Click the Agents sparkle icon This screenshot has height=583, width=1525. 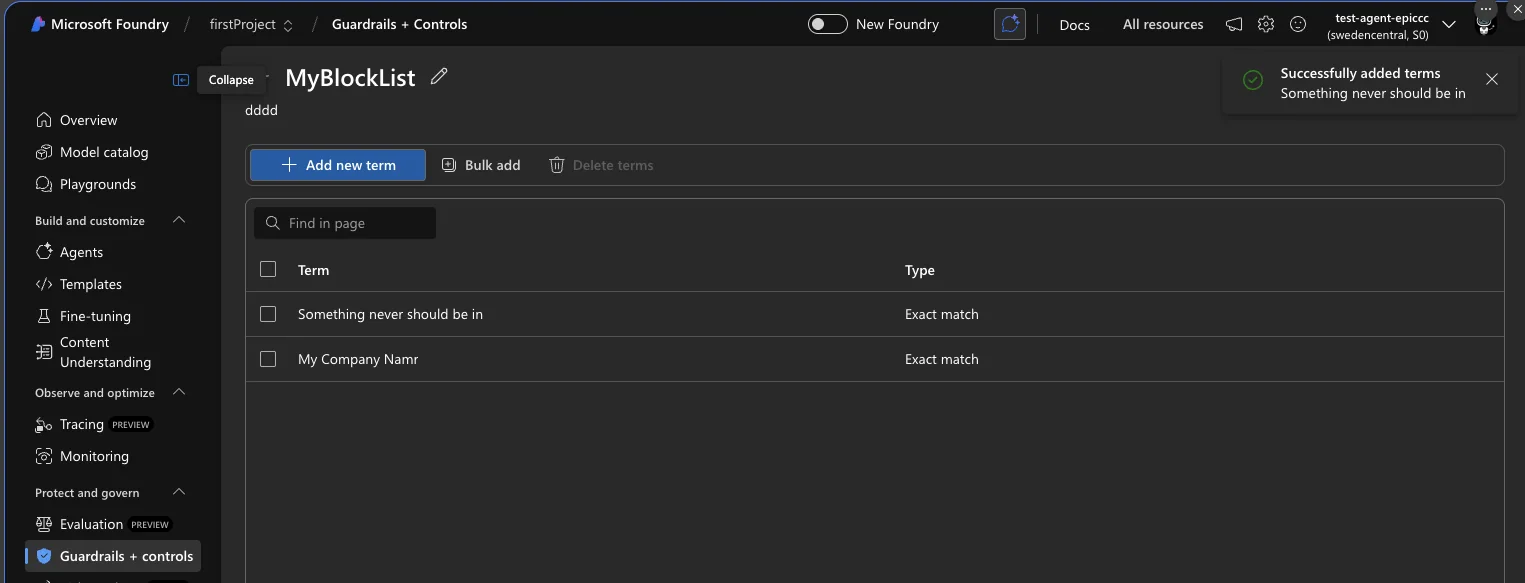pos(44,252)
